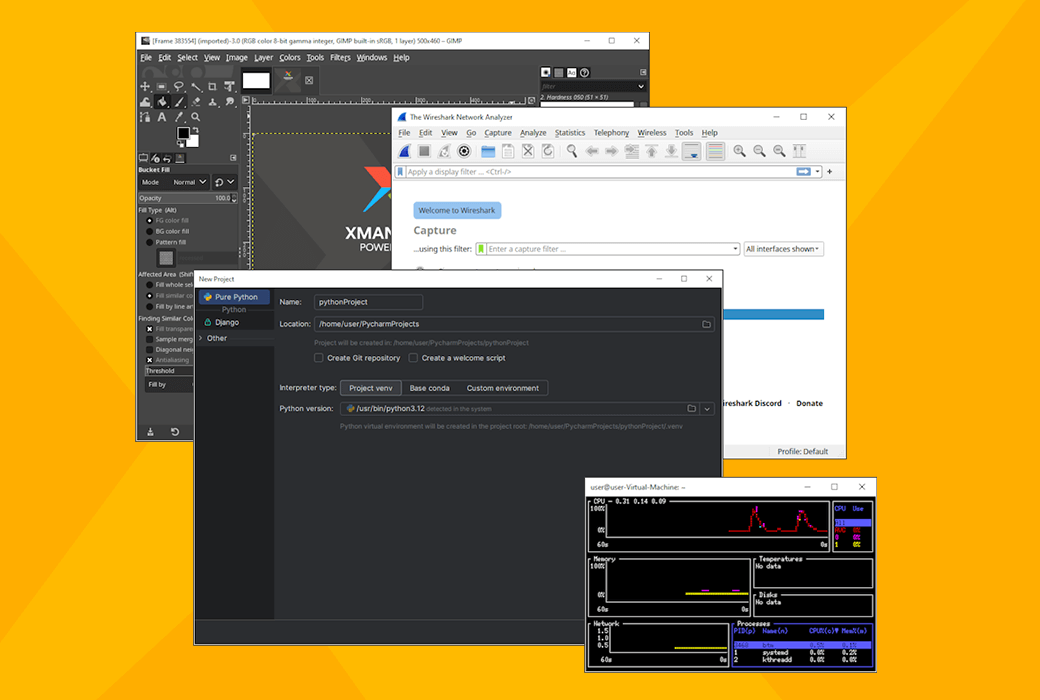Image resolution: width=1040 pixels, height=700 pixels.
Task: Click the project Name input field
Action: (368, 302)
